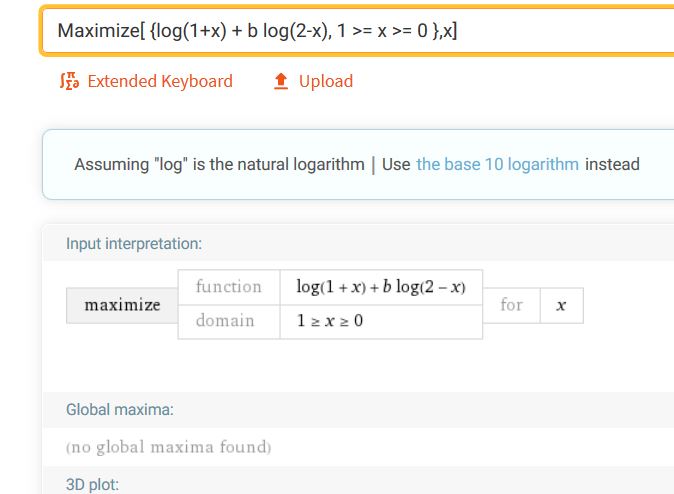Focus the Maximize query input field
This screenshot has height=494, width=674.
tap(357, 31)
